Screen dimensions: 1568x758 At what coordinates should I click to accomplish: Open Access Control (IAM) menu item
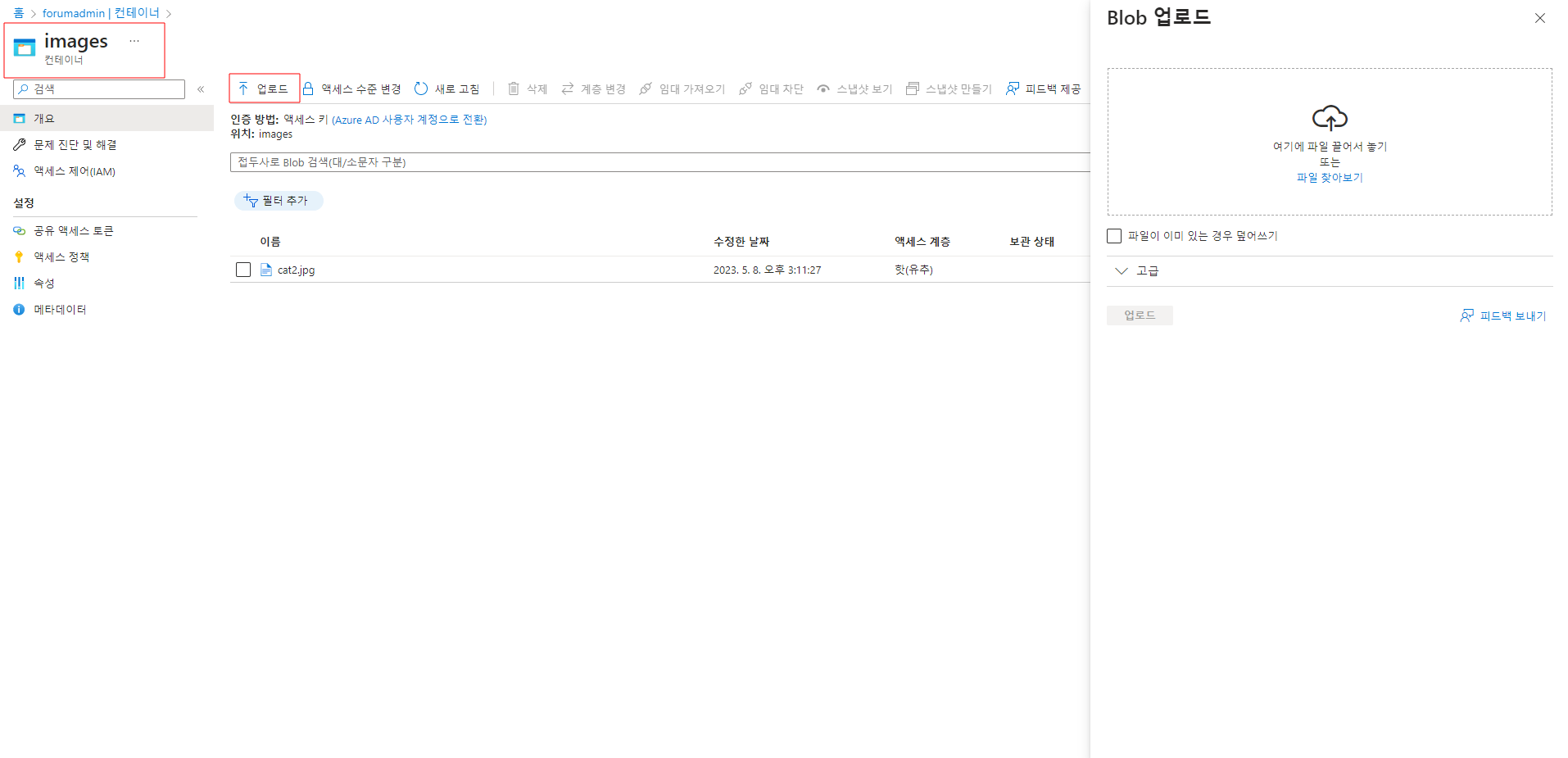(x=74, y=171)
